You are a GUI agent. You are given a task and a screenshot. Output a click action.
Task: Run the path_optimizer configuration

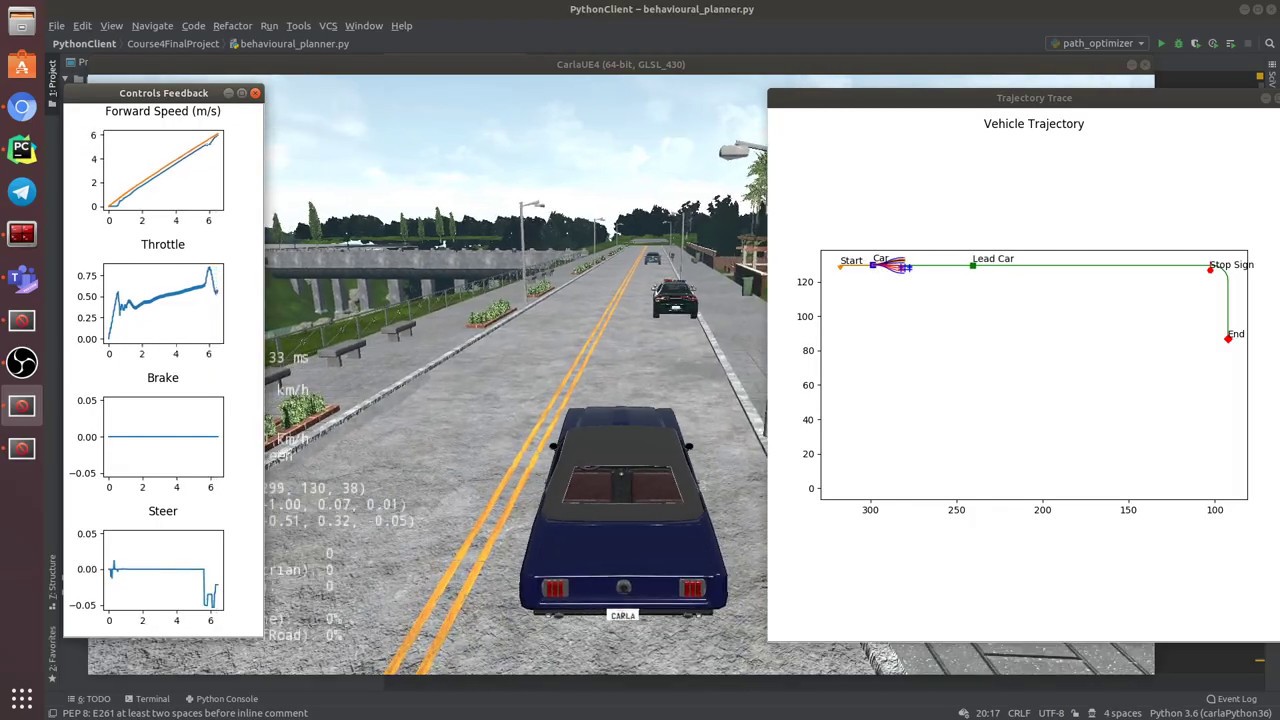tap(1161, 44)
